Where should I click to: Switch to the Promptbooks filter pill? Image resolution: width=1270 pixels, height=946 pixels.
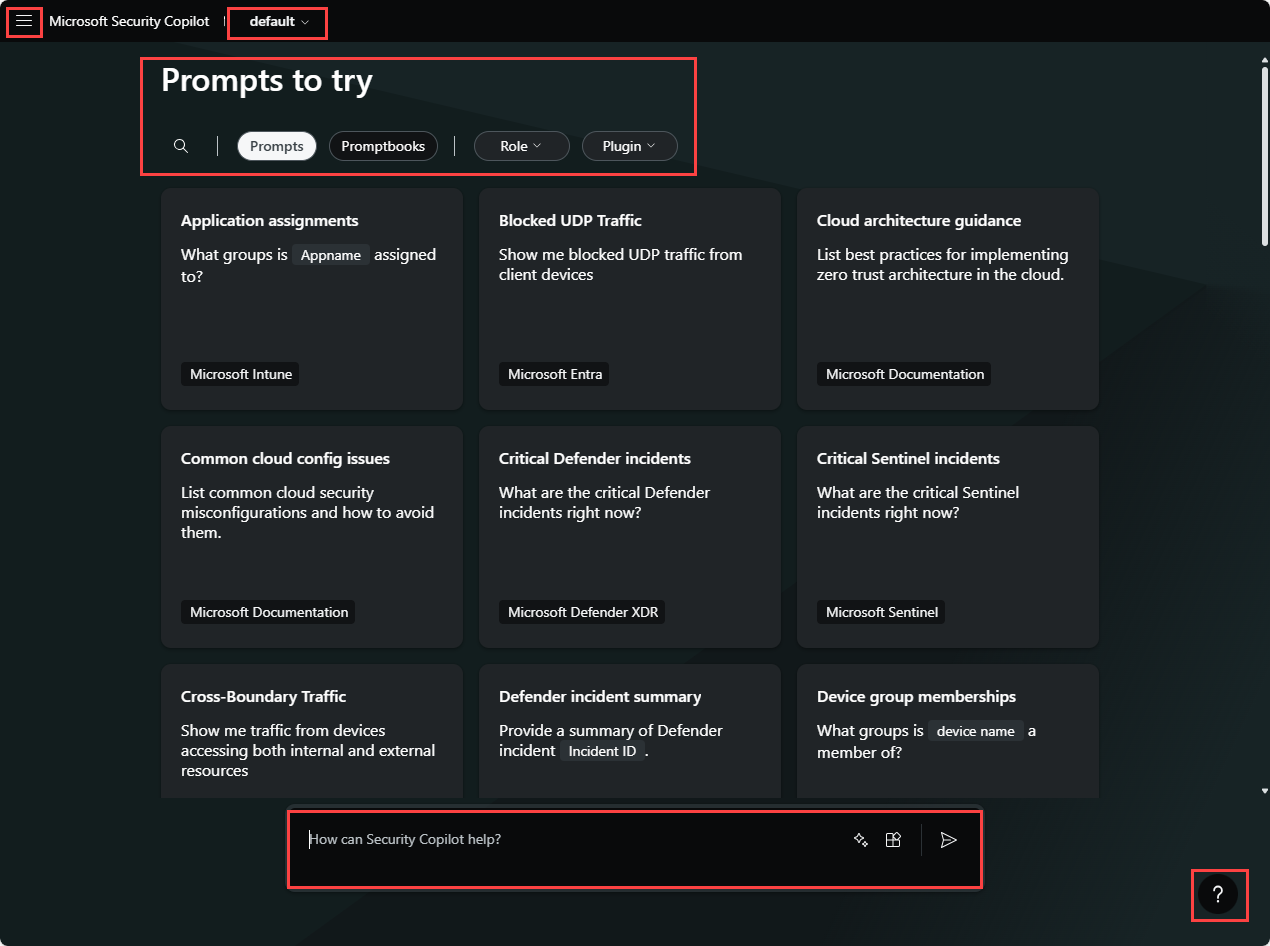point(383,145)
